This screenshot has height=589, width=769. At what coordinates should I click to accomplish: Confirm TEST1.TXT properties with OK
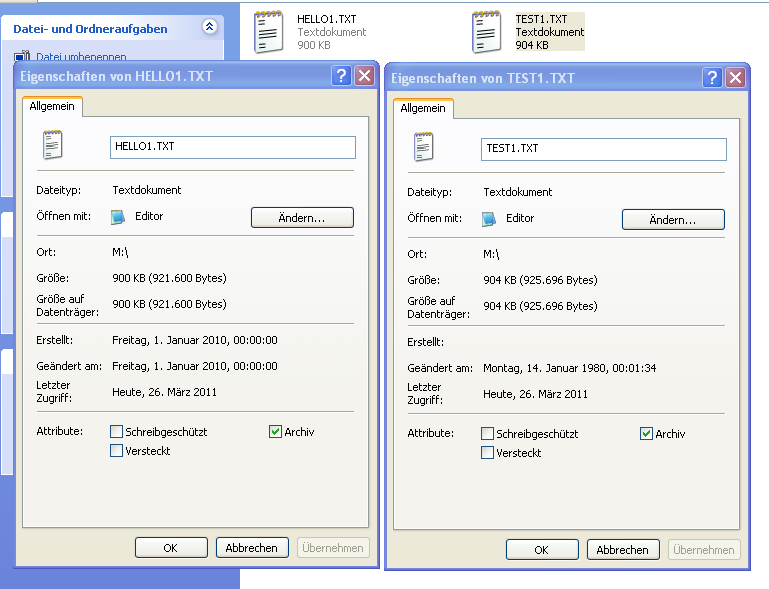(542, 550)
